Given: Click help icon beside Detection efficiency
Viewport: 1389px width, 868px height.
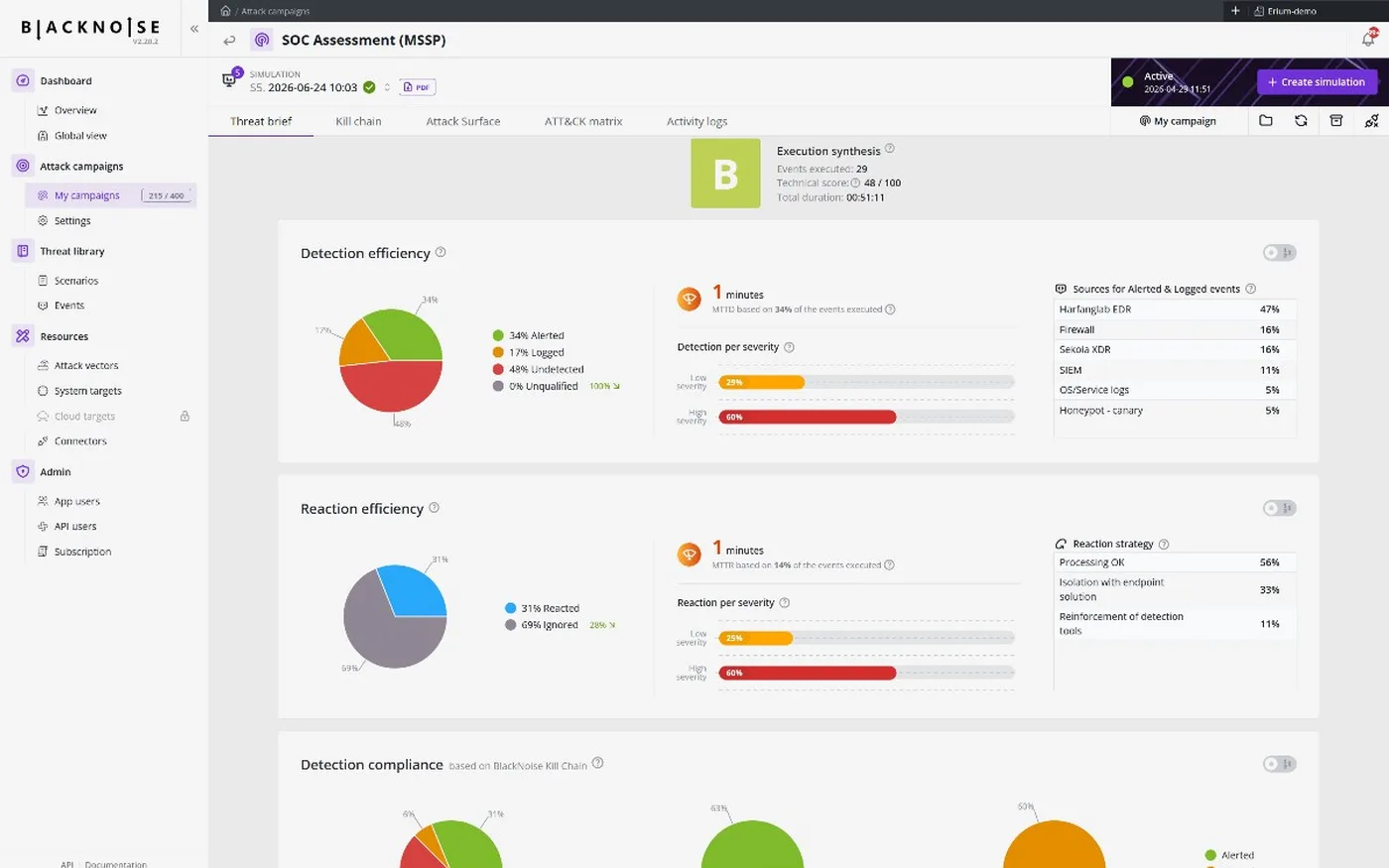Looking at the screenshot, I should 441,252.
